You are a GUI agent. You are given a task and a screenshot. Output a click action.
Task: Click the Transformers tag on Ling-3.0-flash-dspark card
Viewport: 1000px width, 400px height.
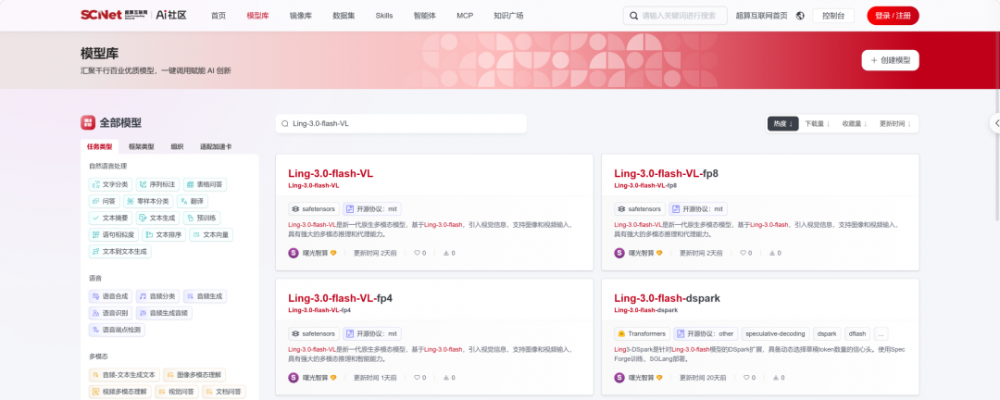(642, 334)
